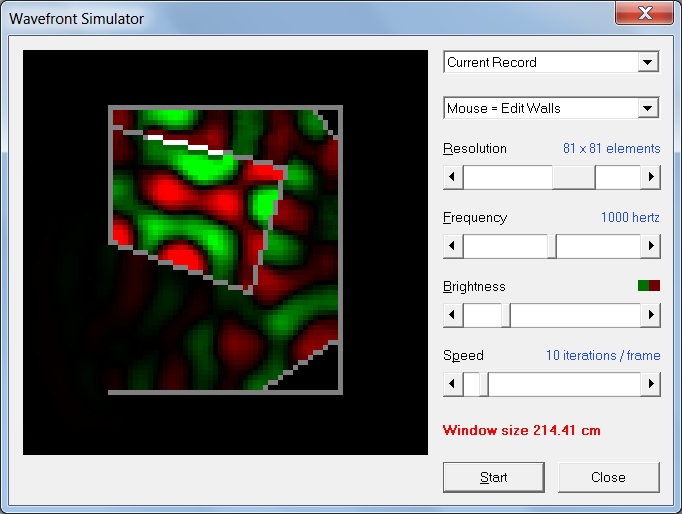This screenshot has height=514, width=682.
Task: Click the Close button
Action: (608, 477)
